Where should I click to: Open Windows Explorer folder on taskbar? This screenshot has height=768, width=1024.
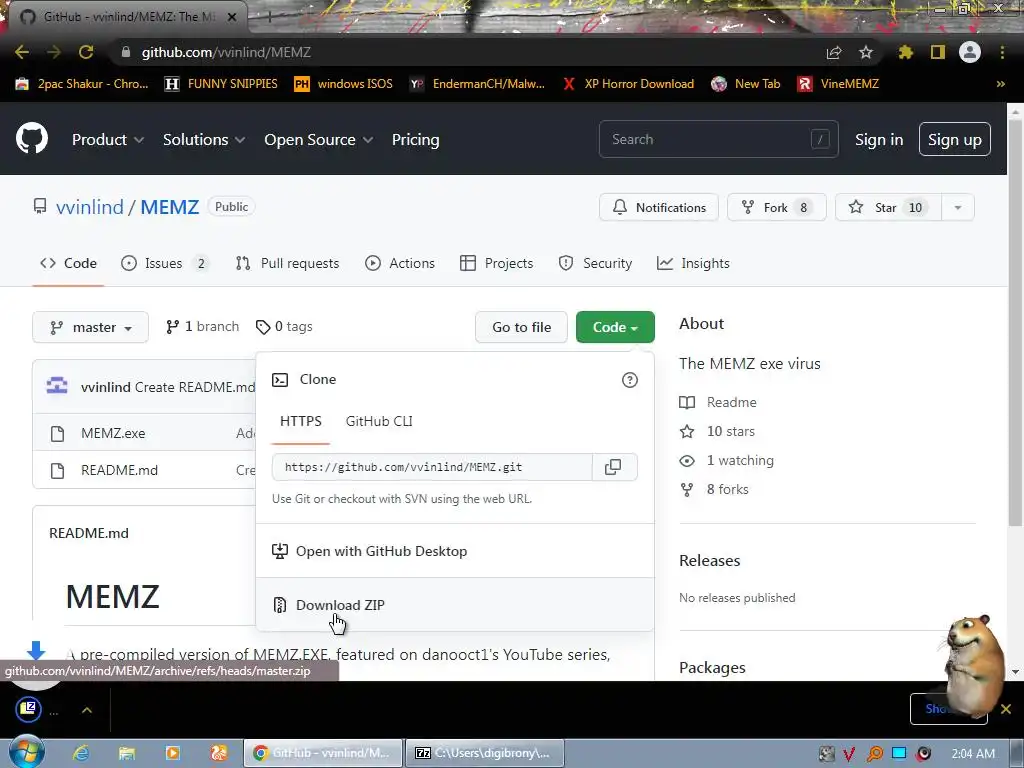coord(127,753)
